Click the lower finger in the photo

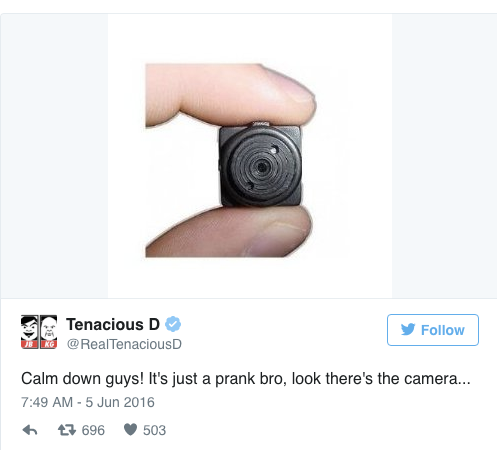click(x=228, y=232)
